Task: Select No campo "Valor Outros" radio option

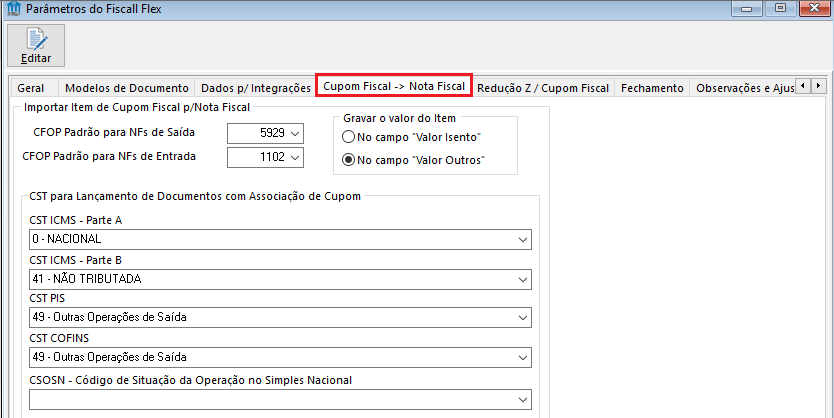Action: [413, 160]
